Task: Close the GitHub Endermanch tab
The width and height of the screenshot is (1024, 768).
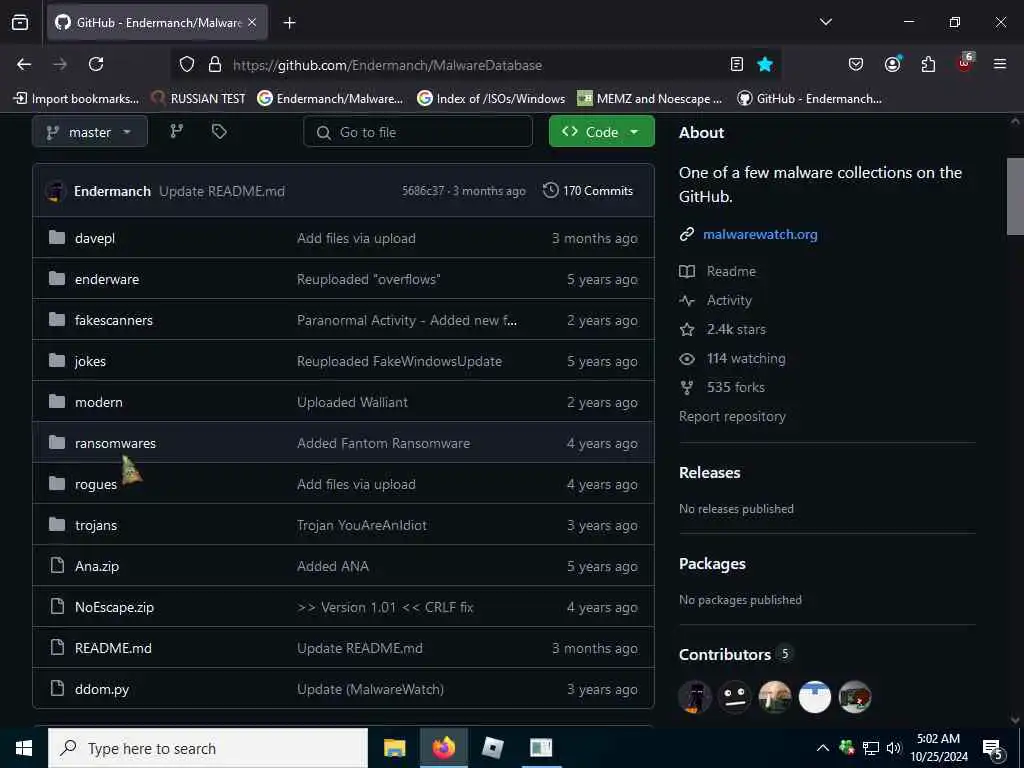Action: click(x=252, y=23)
